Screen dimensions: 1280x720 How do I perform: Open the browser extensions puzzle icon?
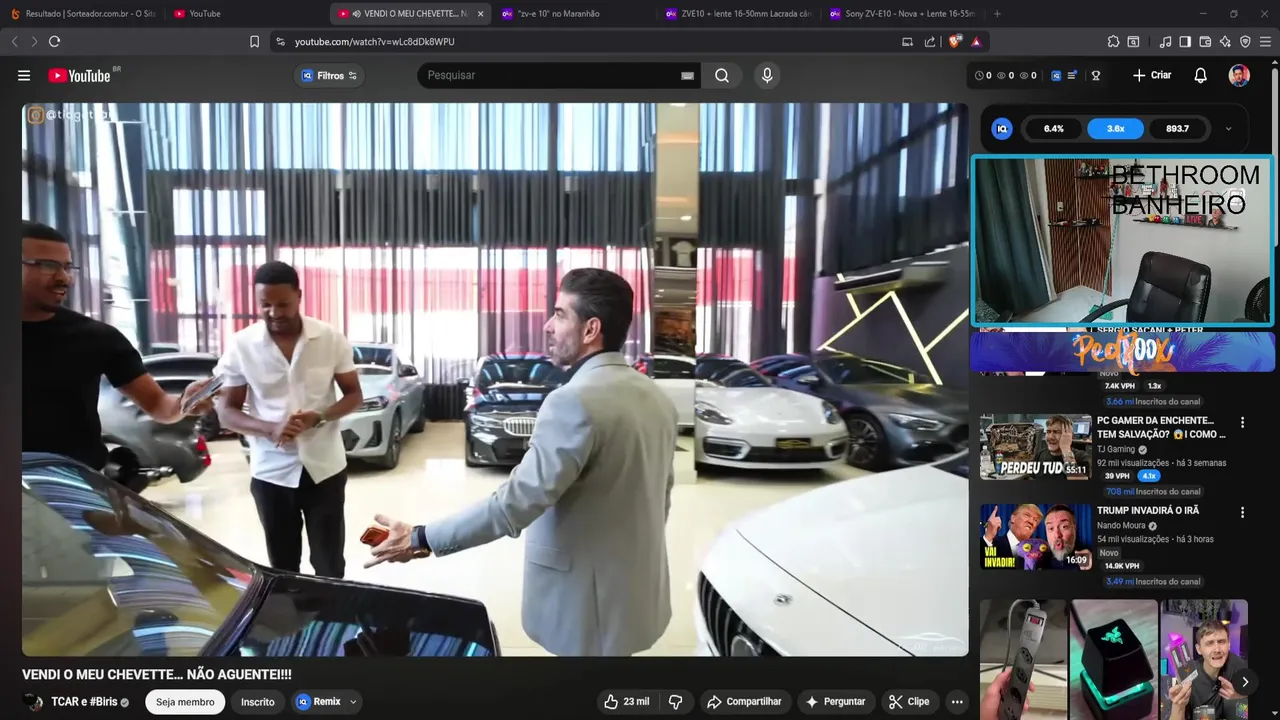(1113, 41)
